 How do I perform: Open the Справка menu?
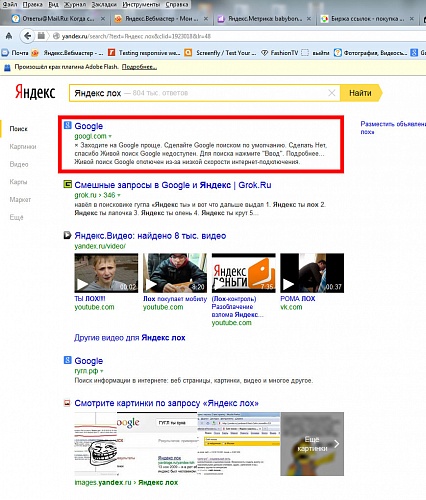[177, 4]
